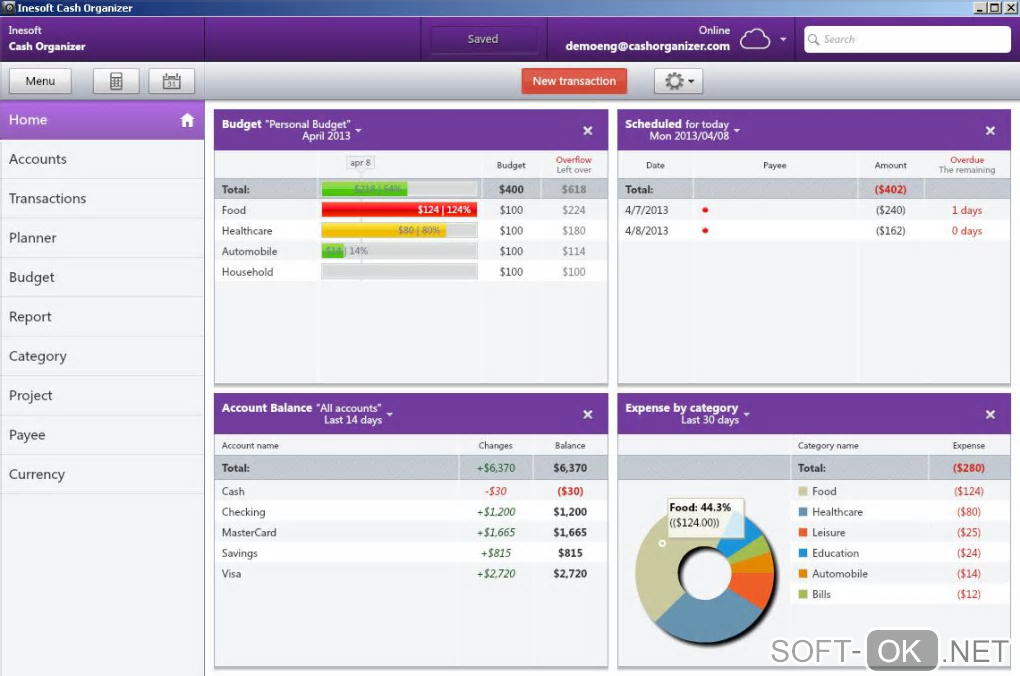
Task: Click red overdue dot for 4/7/2013
Action: [x=705, y=210]
